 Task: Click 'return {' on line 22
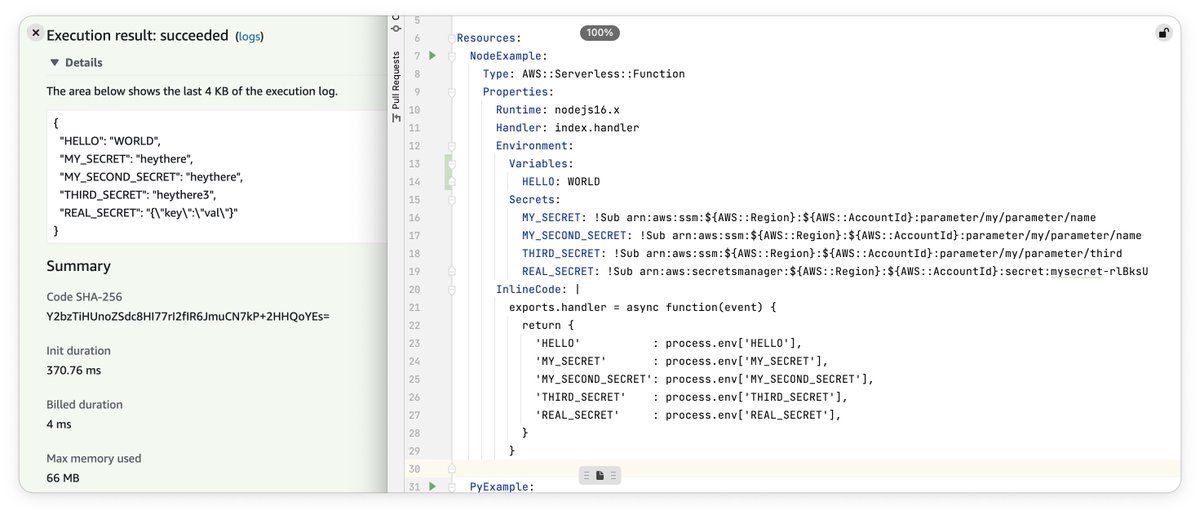548,325
